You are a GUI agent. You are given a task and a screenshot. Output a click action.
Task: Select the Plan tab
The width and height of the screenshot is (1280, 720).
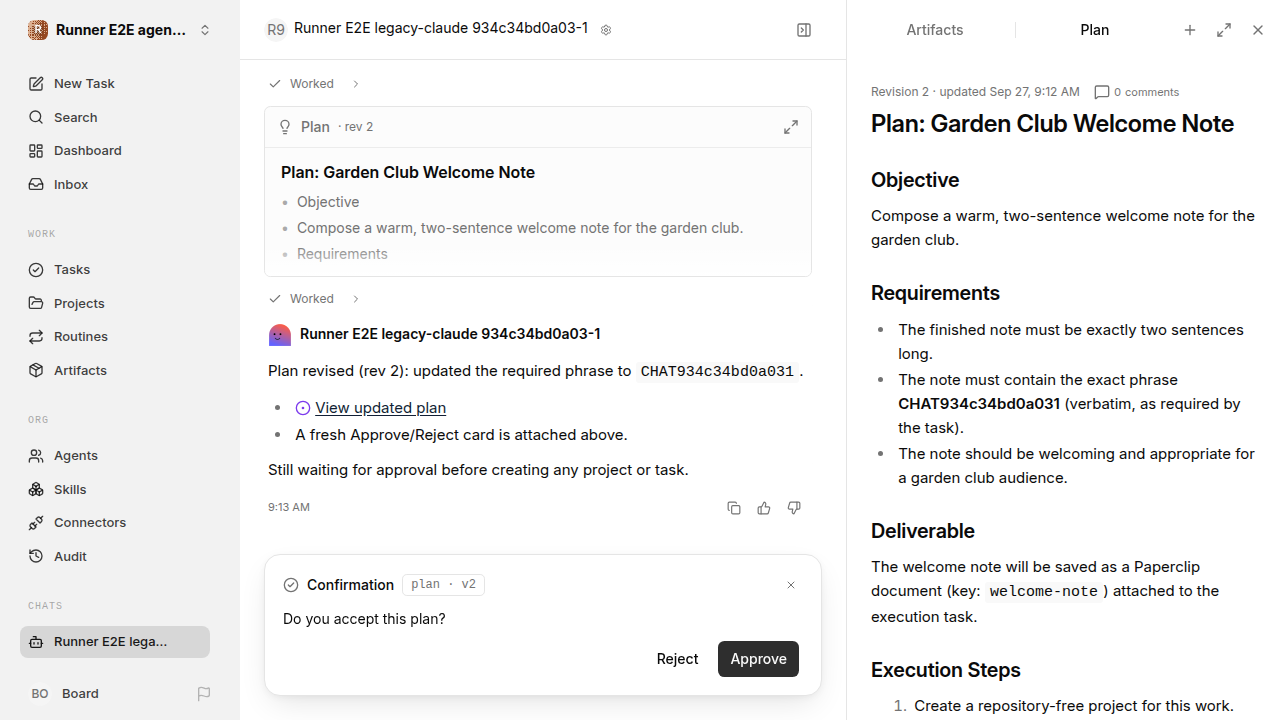[1095, 30]
